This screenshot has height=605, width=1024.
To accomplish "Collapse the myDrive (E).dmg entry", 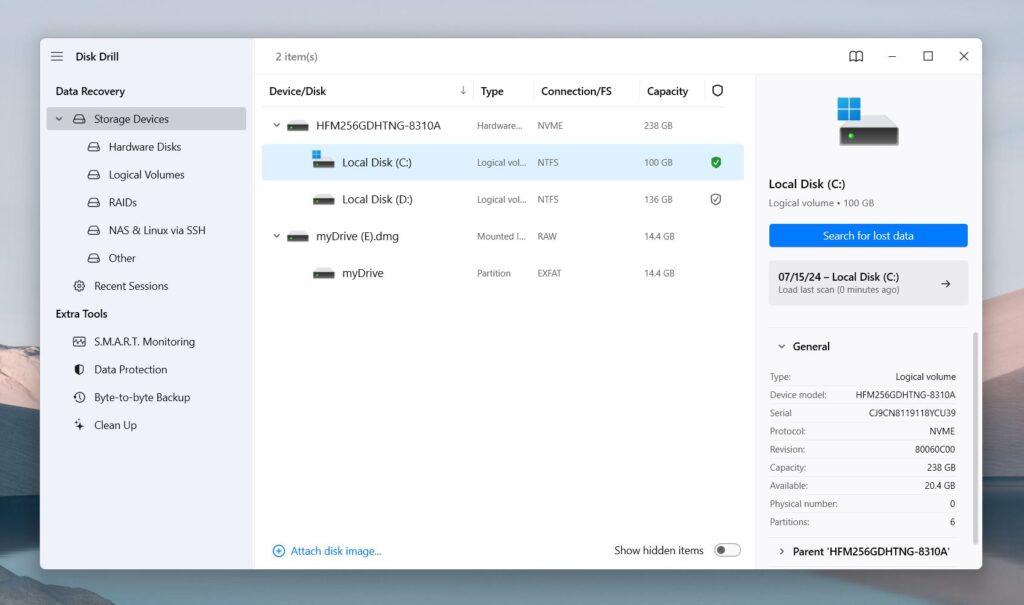I will (x=276, y=236).
